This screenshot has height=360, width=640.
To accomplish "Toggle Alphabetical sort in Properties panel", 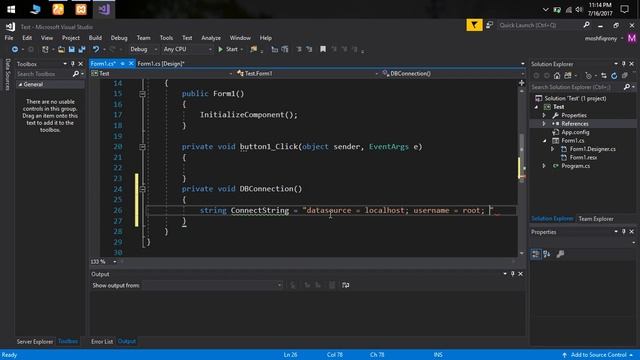I will pos(547,254).
